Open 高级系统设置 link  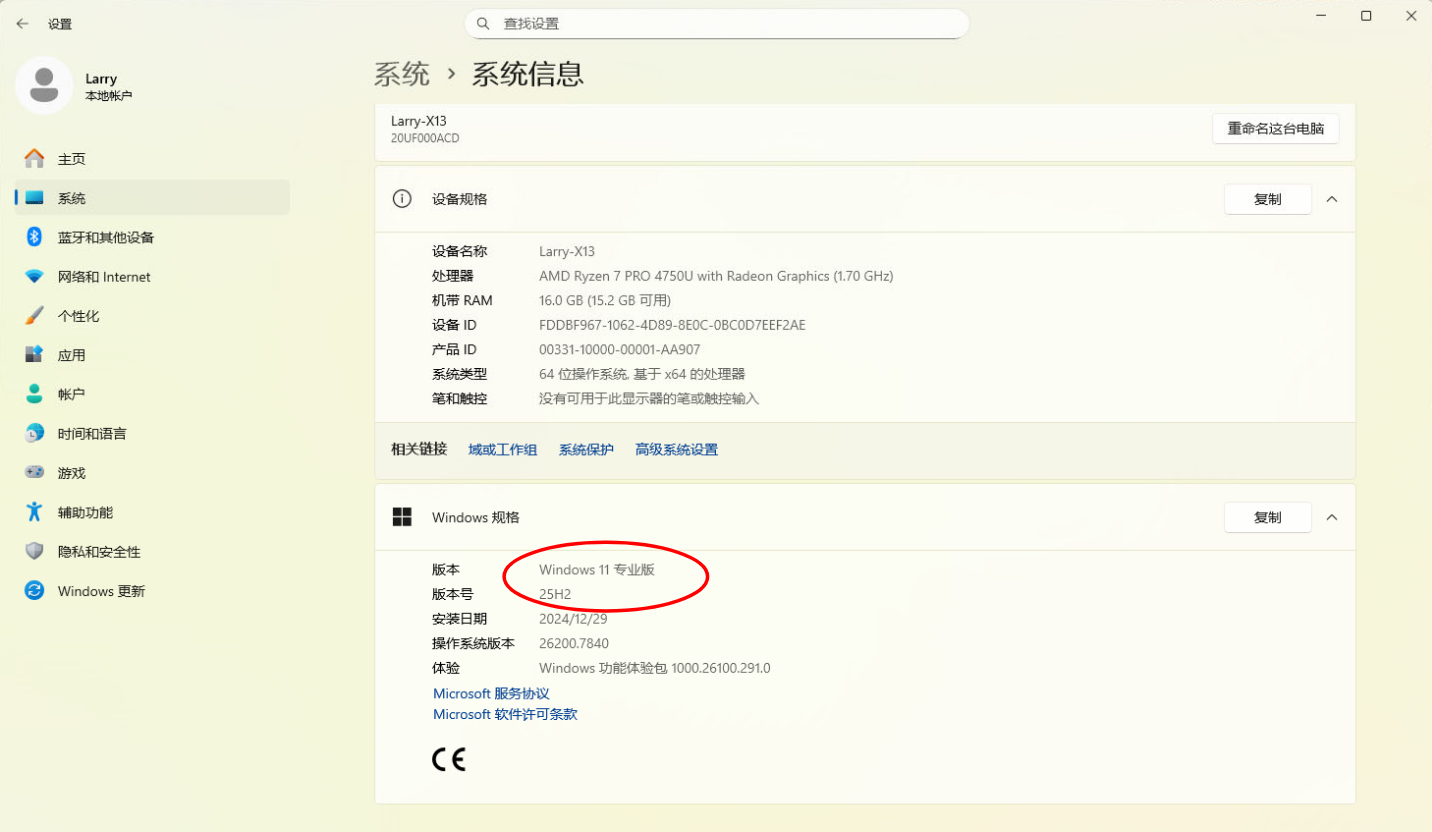(675, 449)
